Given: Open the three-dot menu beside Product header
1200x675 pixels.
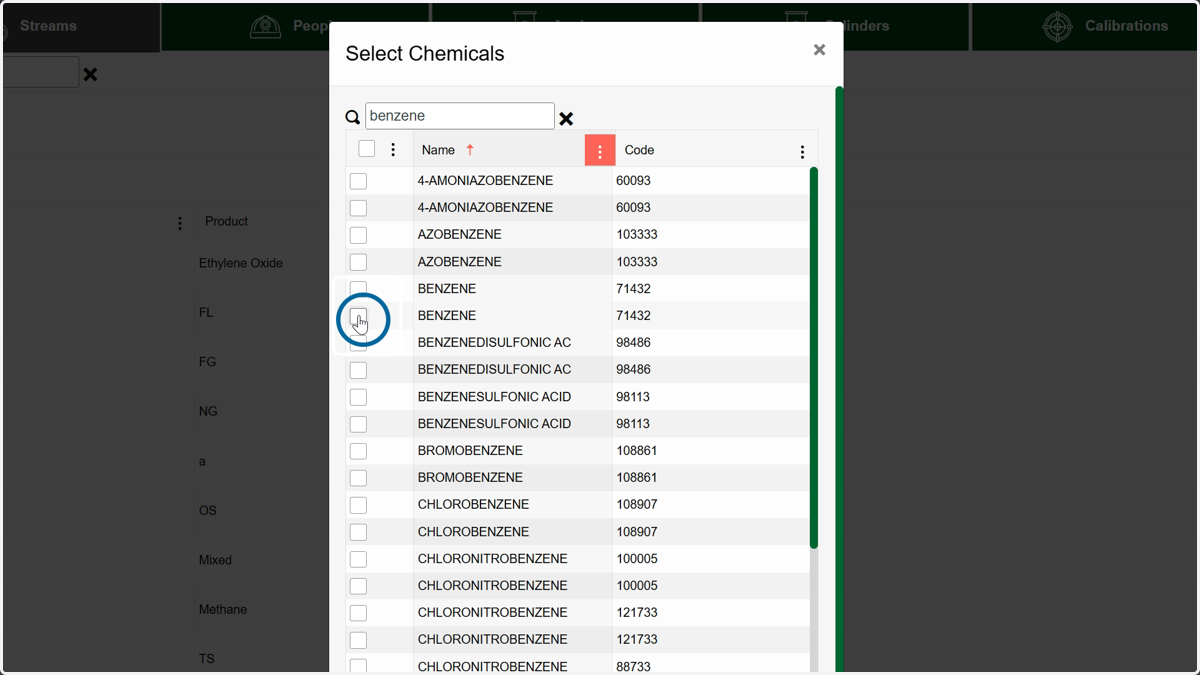Looking at the screenshot, I should point(180,223).
